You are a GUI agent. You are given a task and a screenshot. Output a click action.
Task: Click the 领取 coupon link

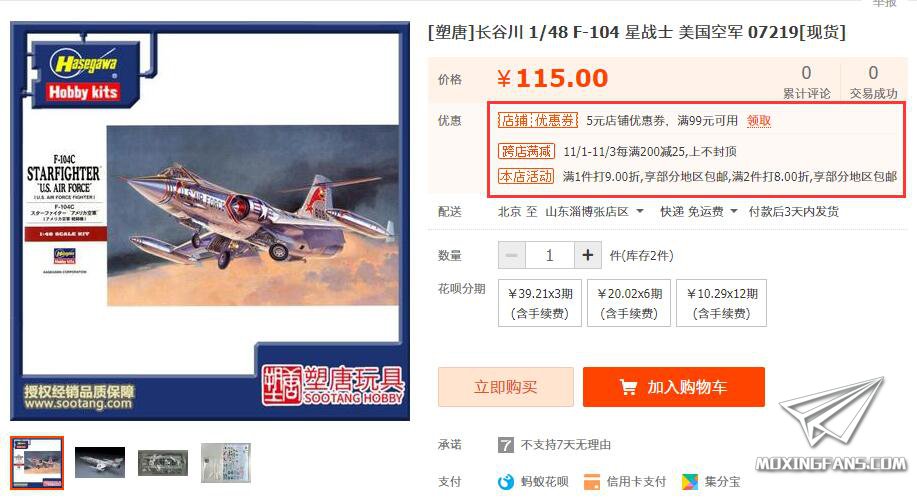click(759, 121)
